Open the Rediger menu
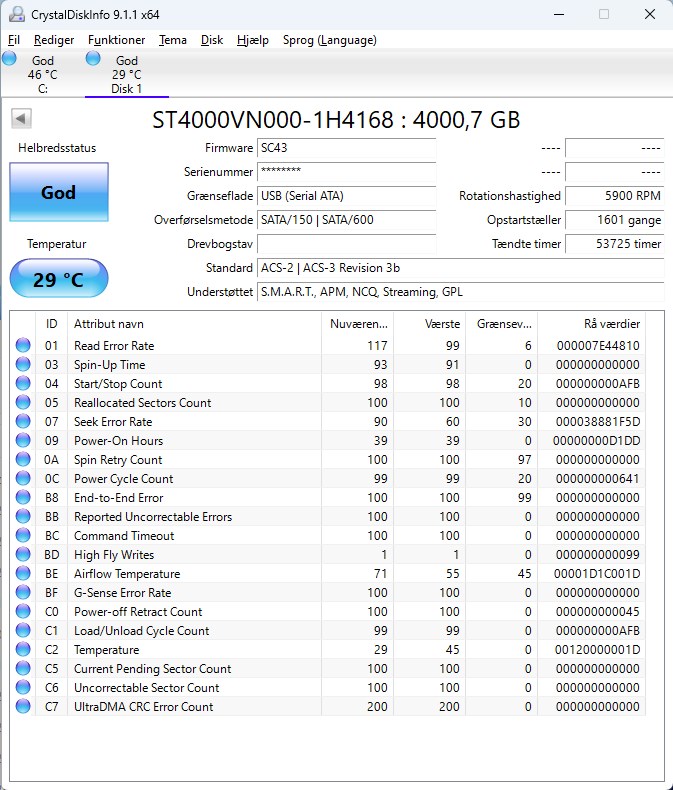Screen dimensions: 673x790 coord(54,40)
